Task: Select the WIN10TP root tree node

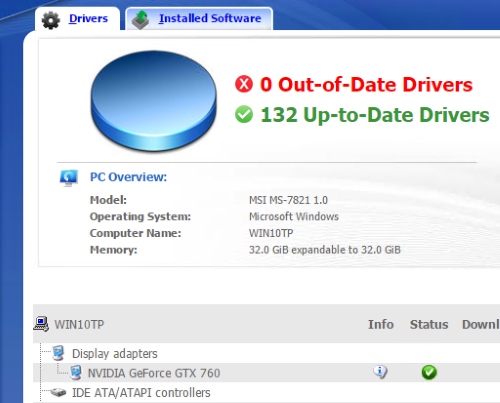Action: coord(79,324)
